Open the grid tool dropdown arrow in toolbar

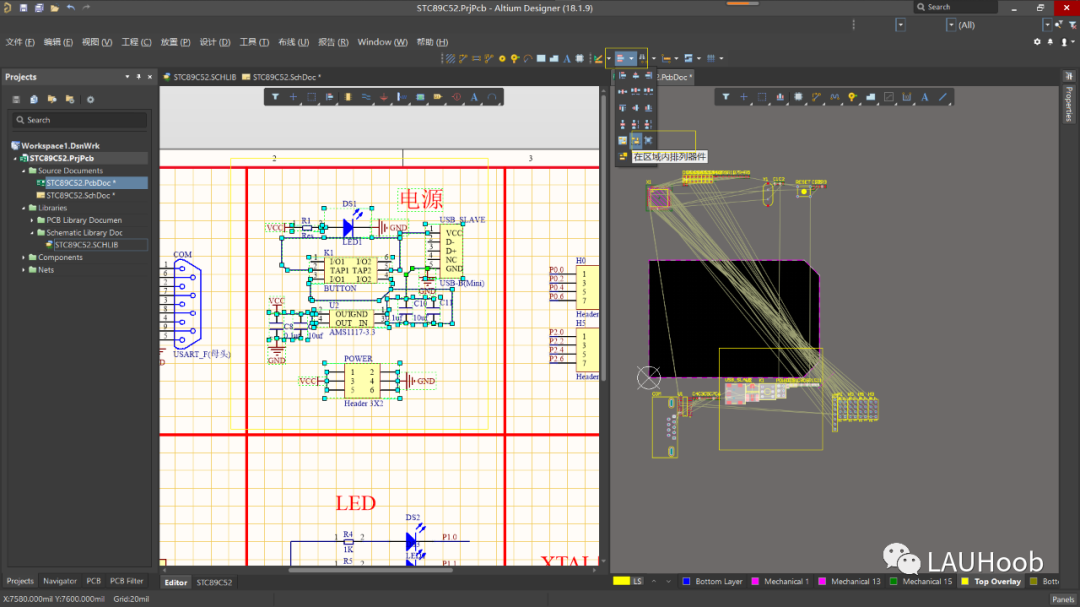pyautogui.click(x=721, y=59)
